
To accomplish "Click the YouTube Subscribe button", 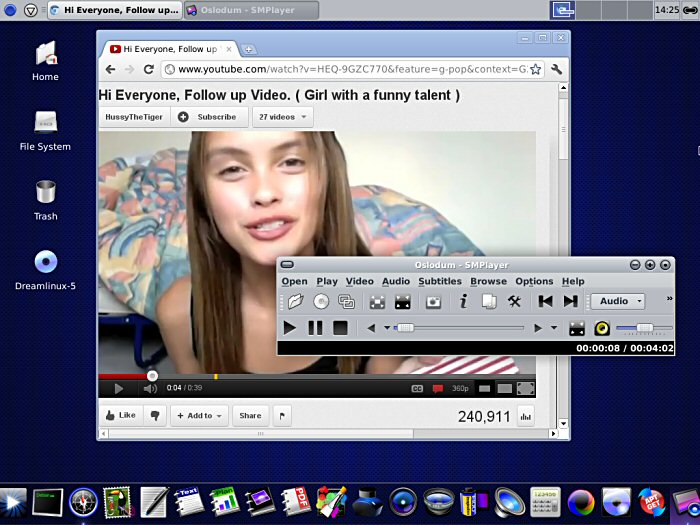I will pyautogui.click(x=208, y=117).
